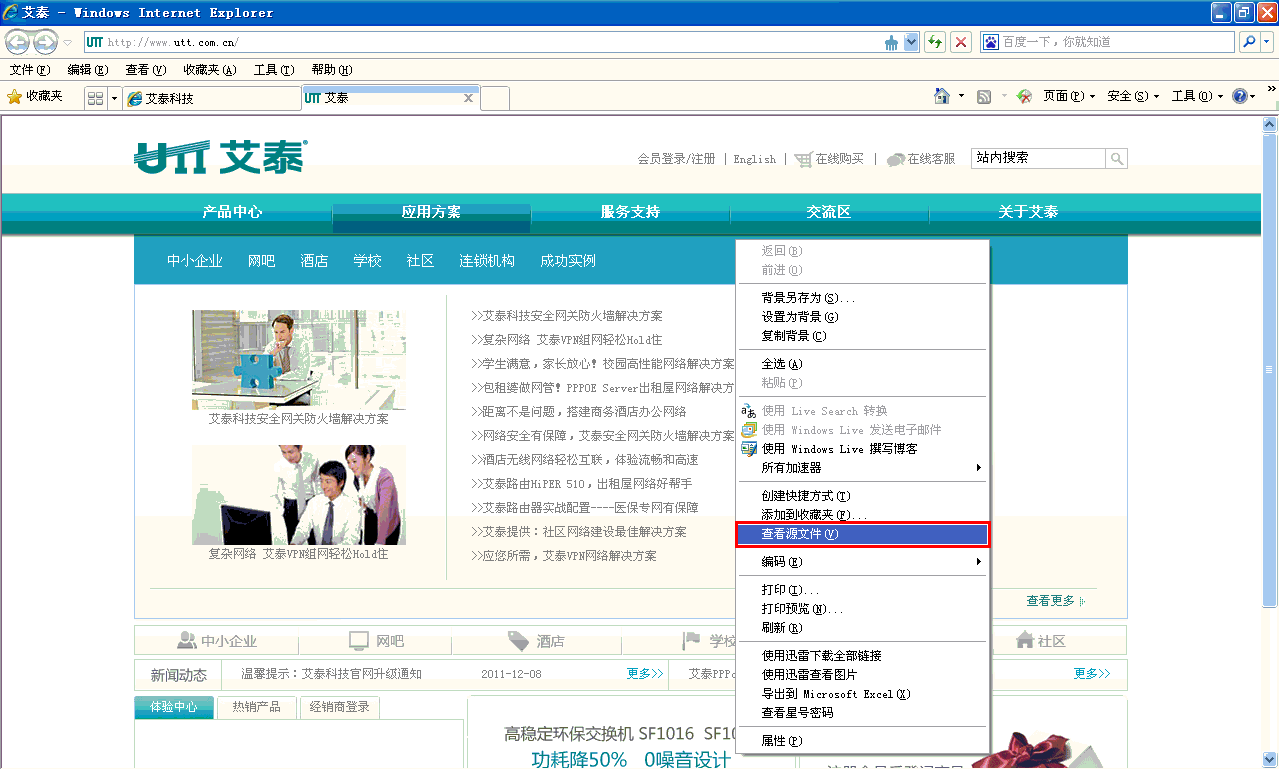The image size is (1279, 769).
Task: Choose 全选(A) in context menu
Action: click(862, 364)
